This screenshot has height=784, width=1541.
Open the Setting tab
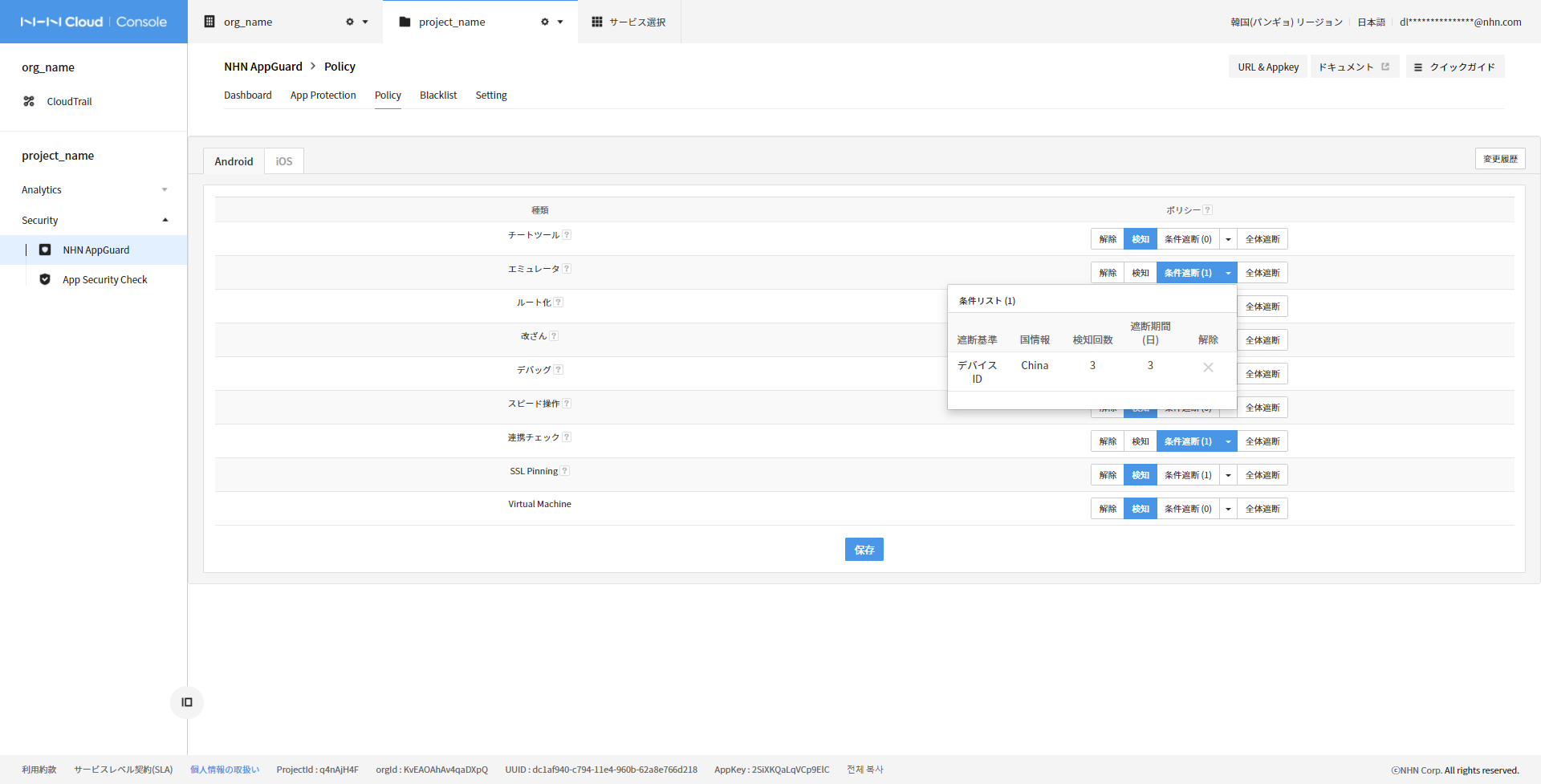(491, 95)
